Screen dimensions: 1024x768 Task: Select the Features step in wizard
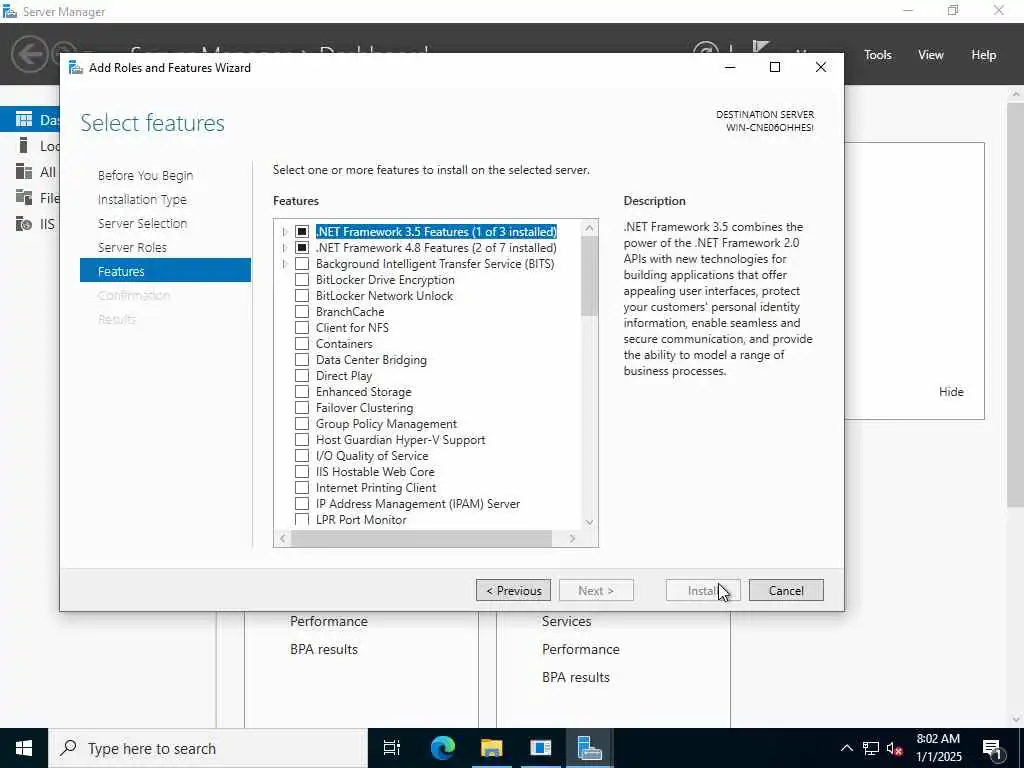click(165, 270)
